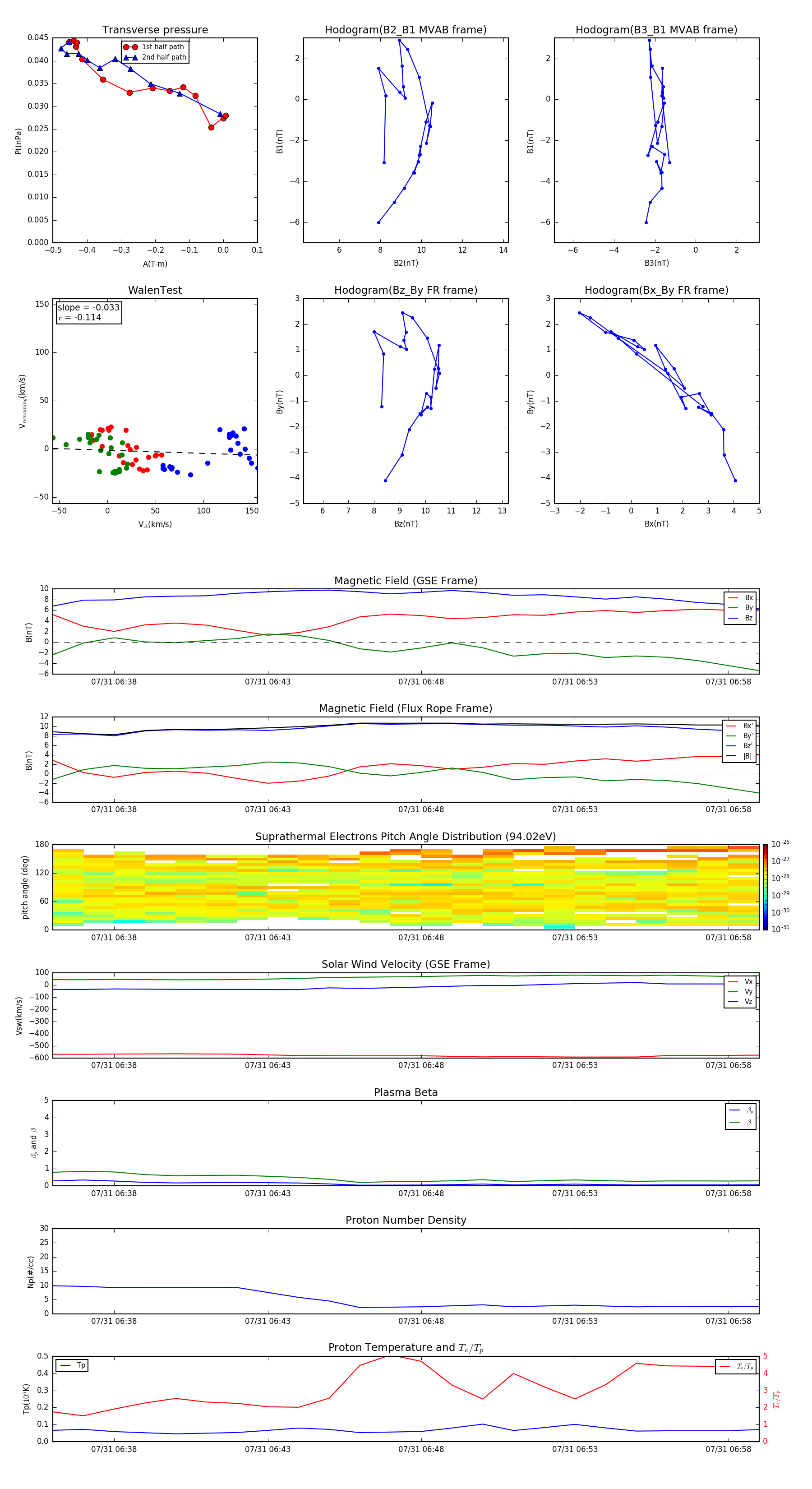This screenshot has height=1489, width=812.
Task: Select the "2nd half path" legend entry
Action: click(155, 57)
